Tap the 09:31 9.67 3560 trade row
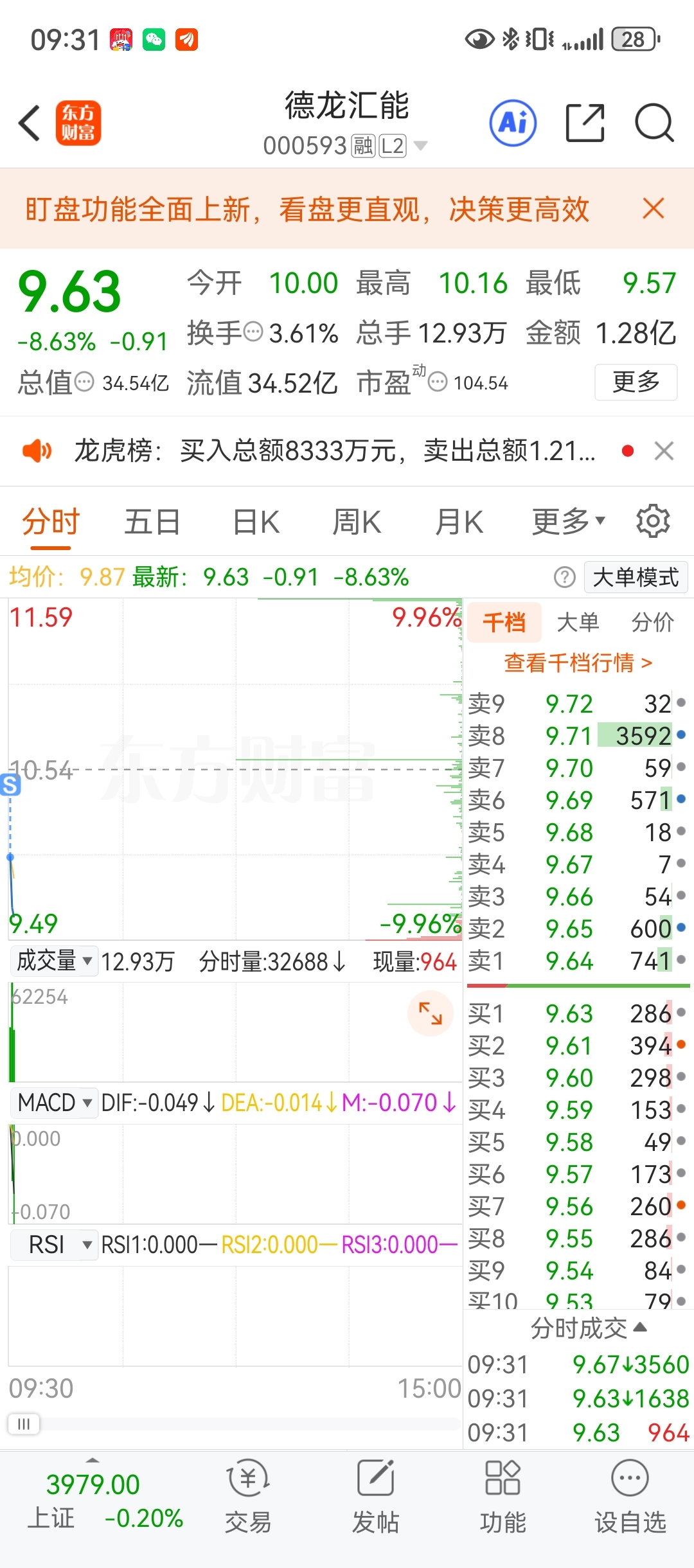The image size is (694, 1568). point(578,1364)
